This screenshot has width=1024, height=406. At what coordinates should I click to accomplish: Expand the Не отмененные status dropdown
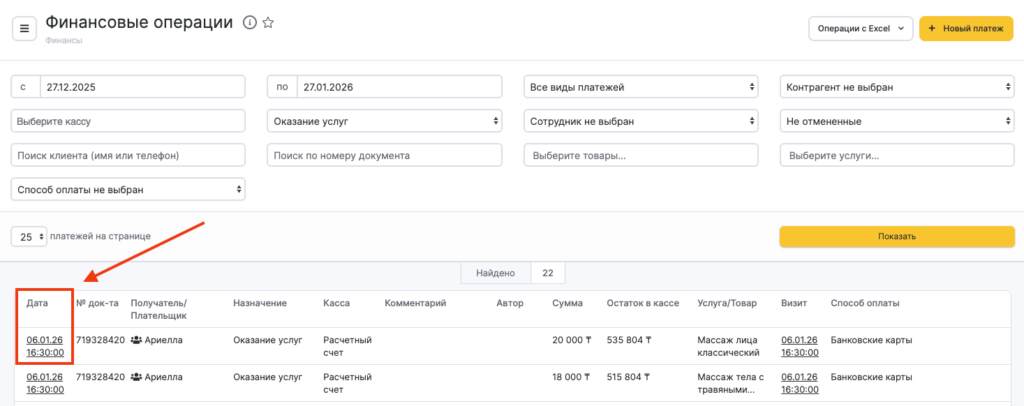[897, 121]
